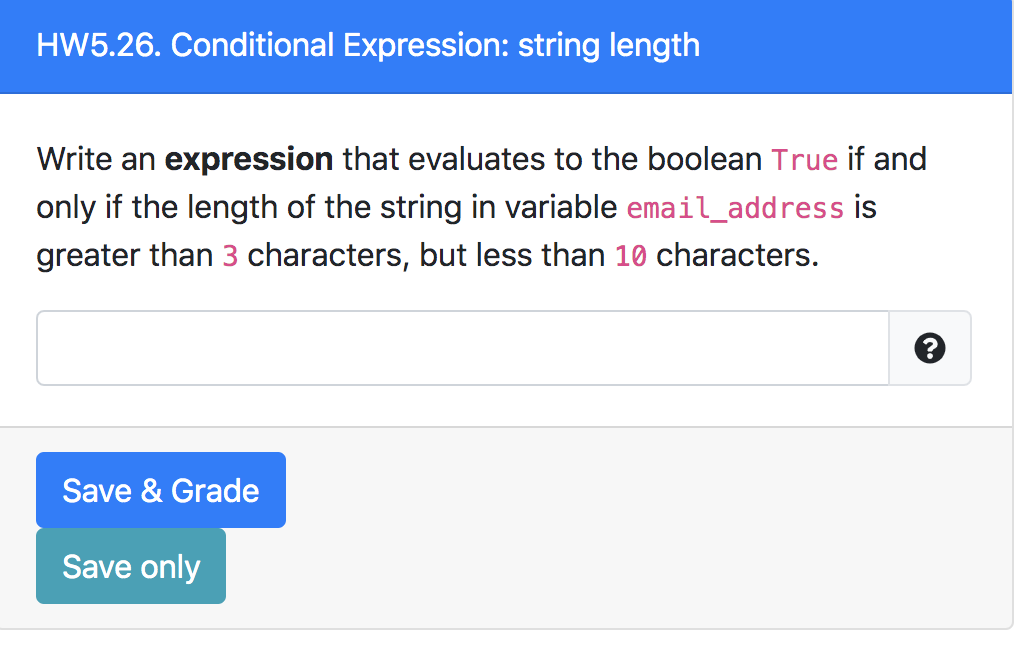Screen dimensions: 1034x664
Task: Click the email_address variable code text
Action: tap(735, 208)
